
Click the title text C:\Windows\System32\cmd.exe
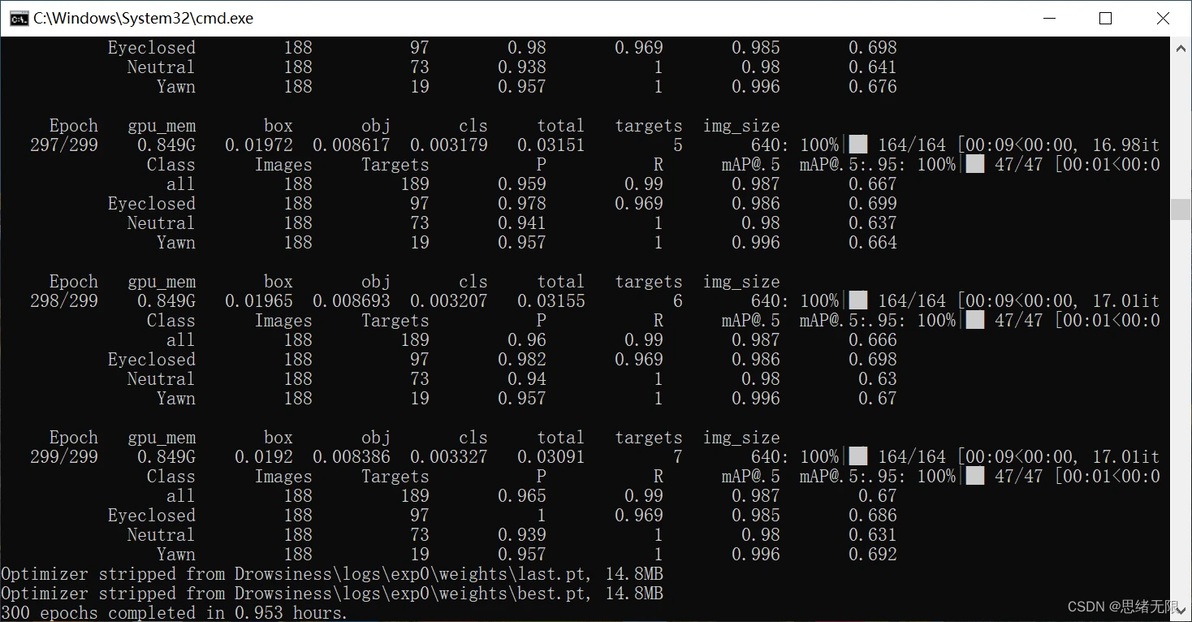click(143, 18)
